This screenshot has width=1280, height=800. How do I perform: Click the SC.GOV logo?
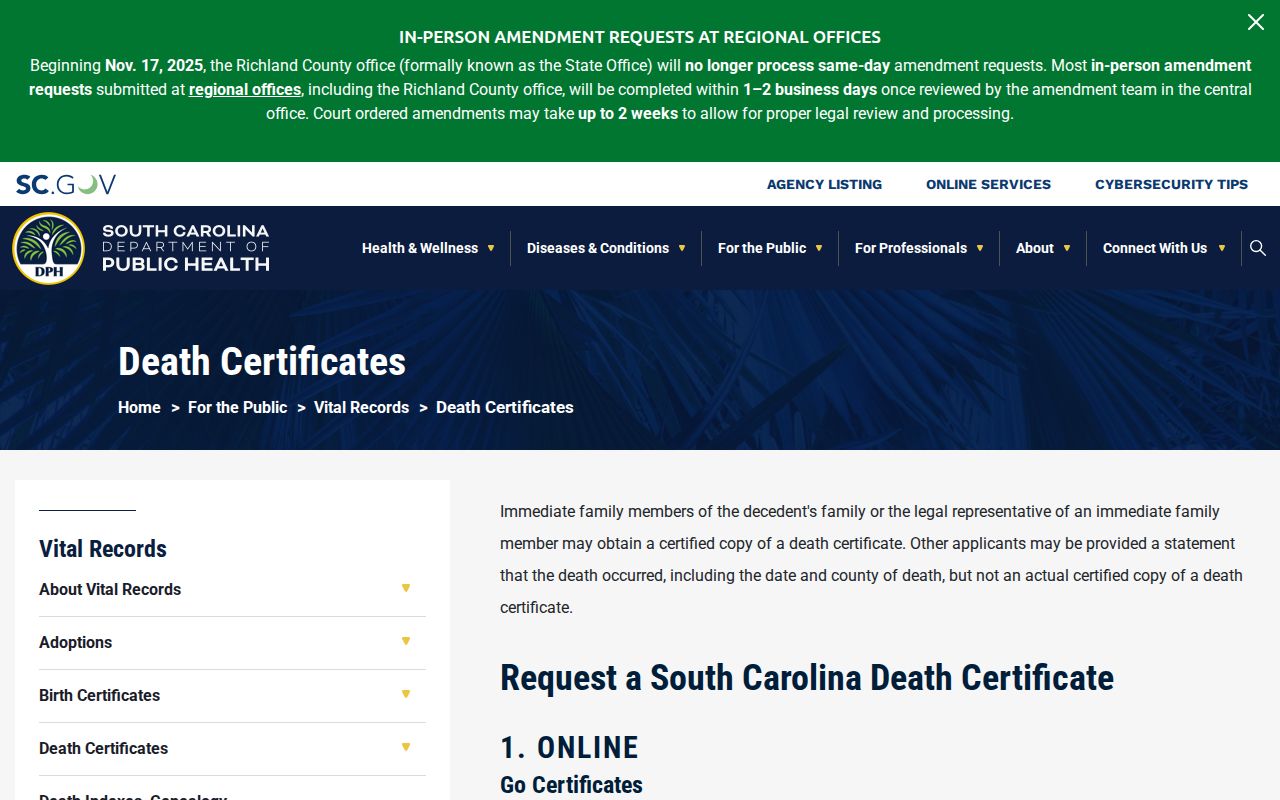click(x=66, y=184)
